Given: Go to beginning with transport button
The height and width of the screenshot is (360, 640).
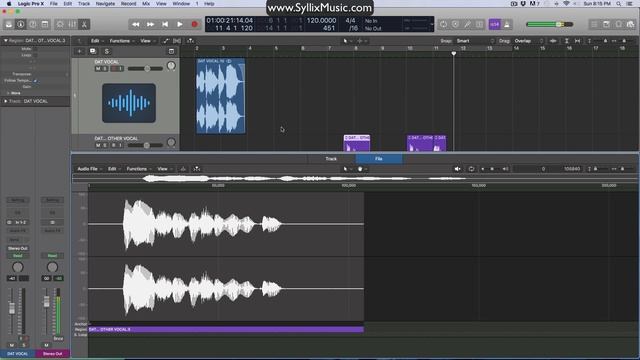Looking at the screenshot, I should [165, 24].
